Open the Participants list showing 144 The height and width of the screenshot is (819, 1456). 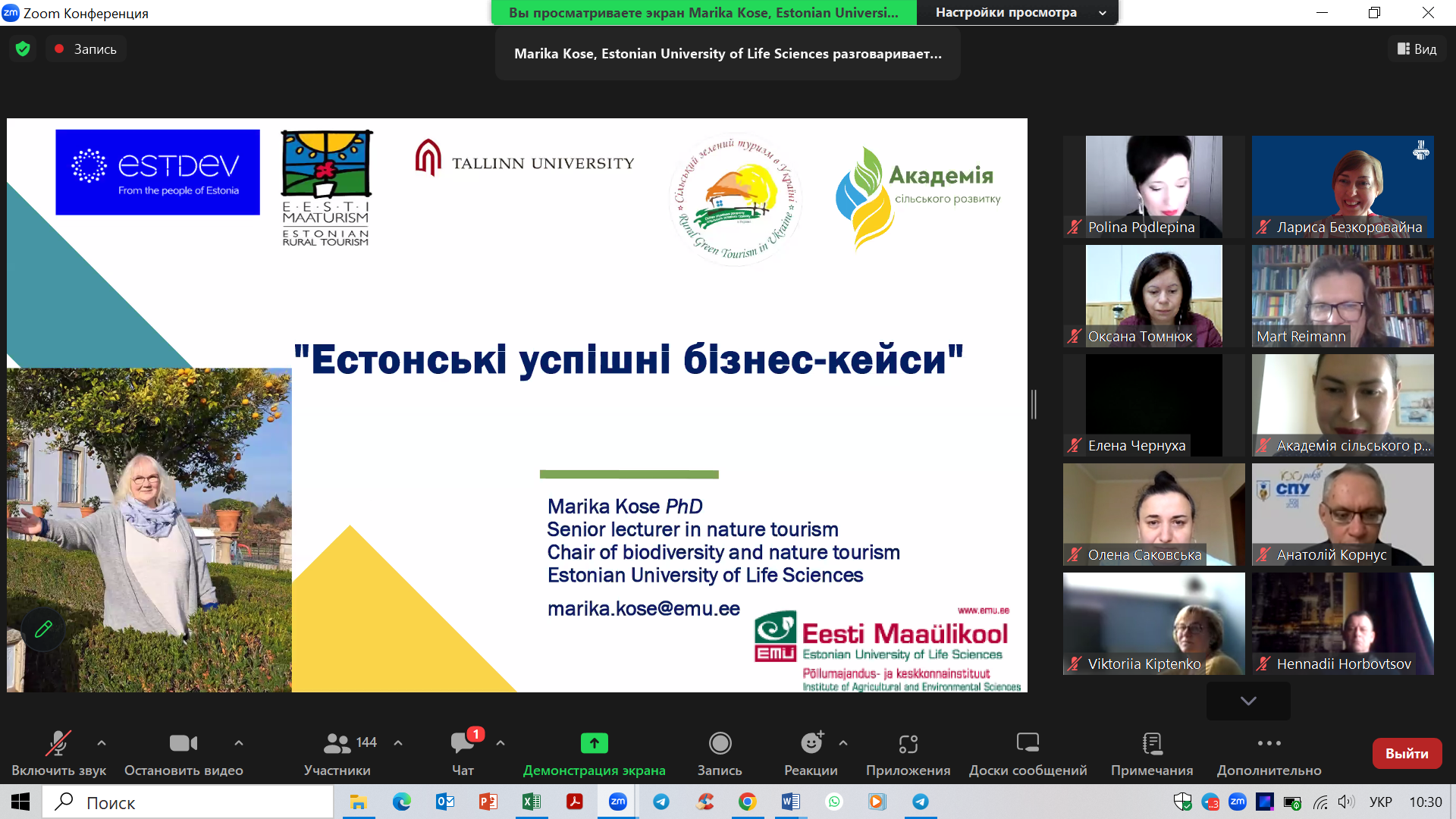[x=337, y=743]
